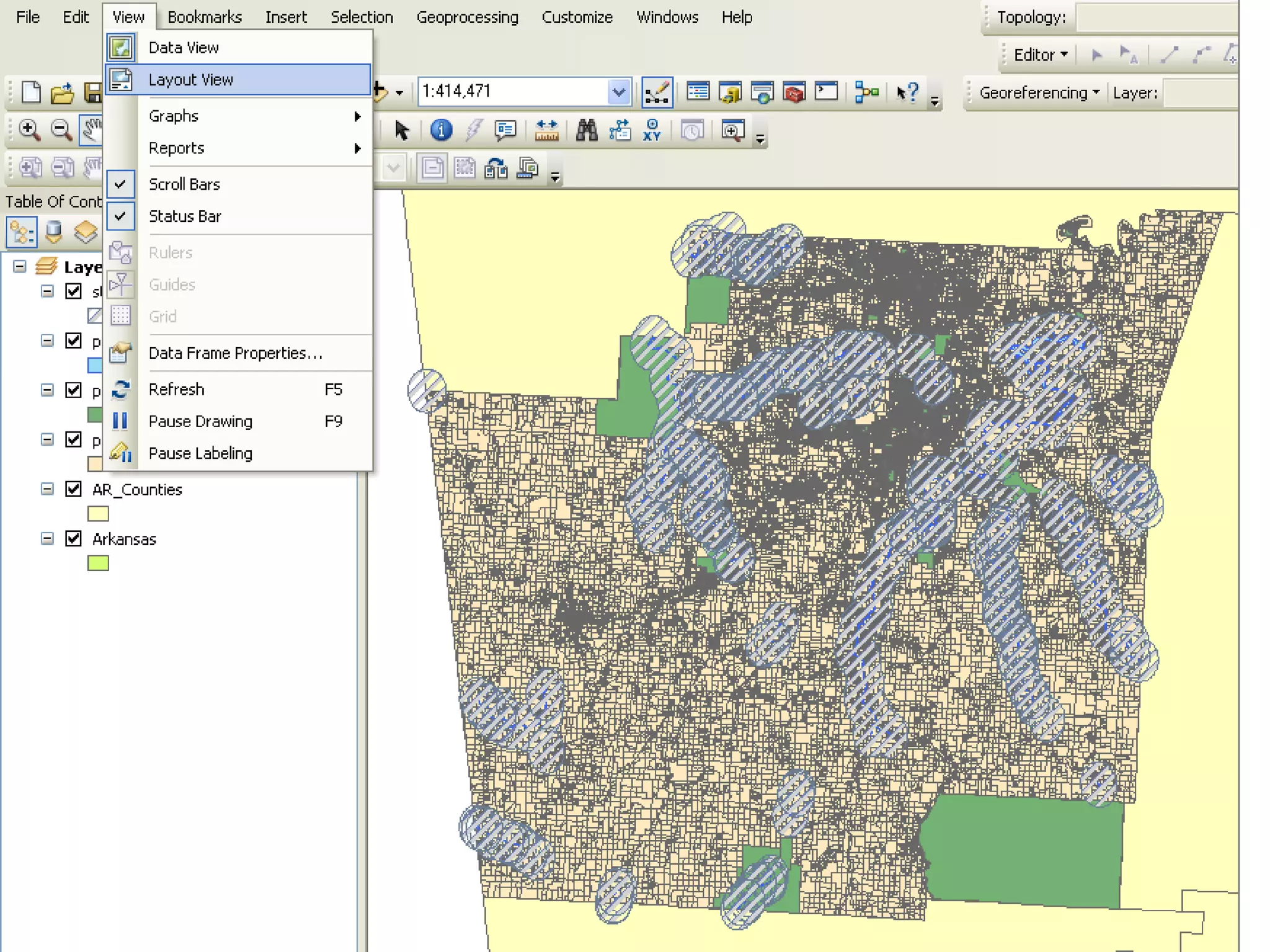Select the Zoom In magnifier tool

coord(29,130)
